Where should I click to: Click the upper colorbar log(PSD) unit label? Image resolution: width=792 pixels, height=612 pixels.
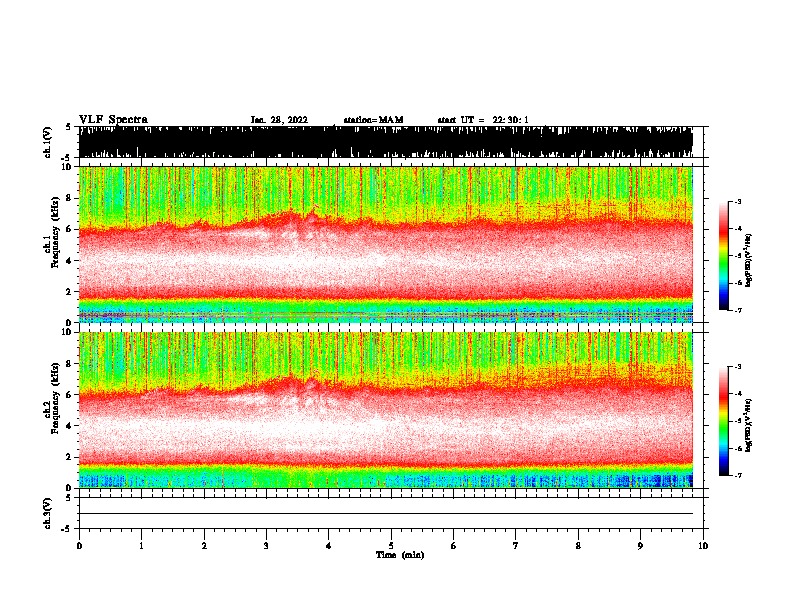coord(748,260)
